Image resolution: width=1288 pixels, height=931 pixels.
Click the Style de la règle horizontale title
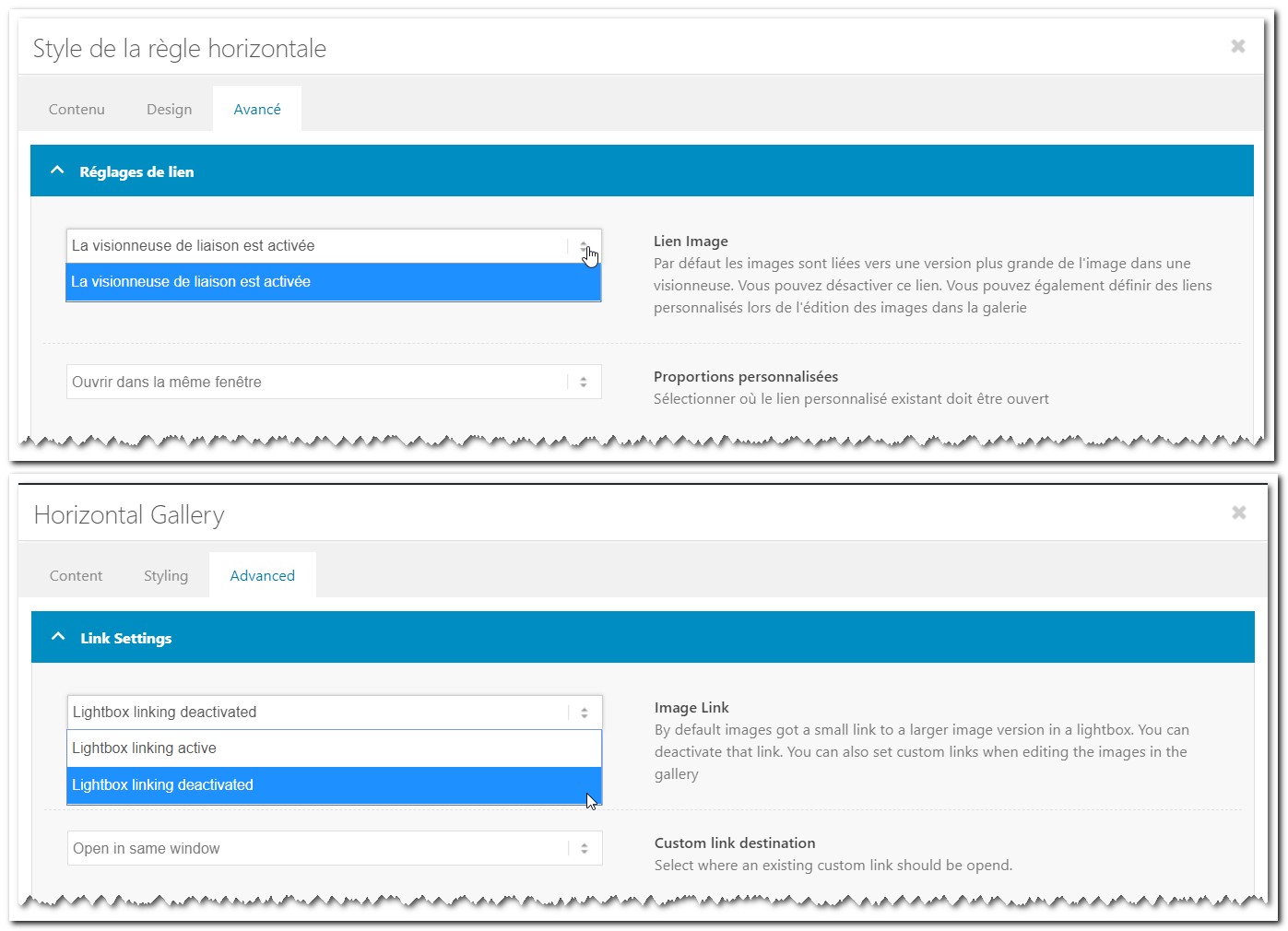coord(180,48)
